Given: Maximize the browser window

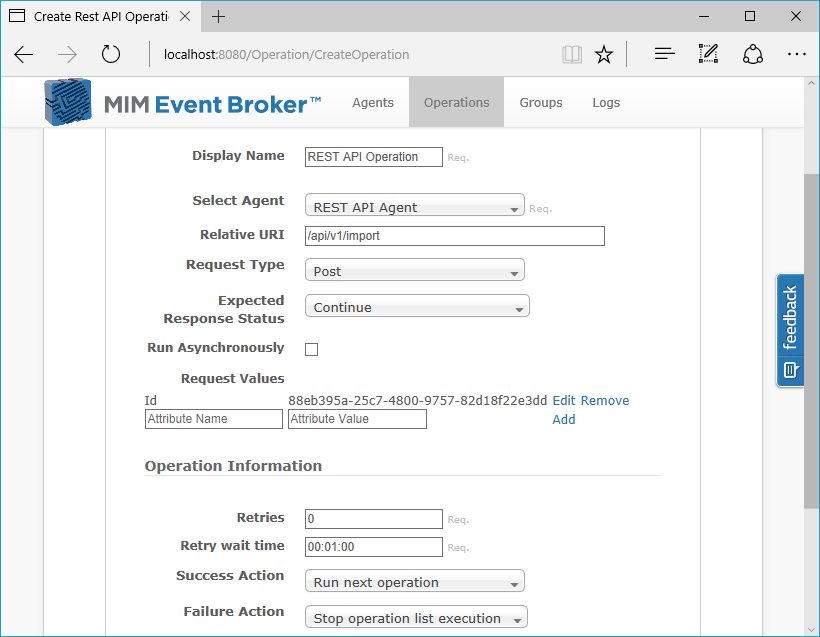Looking at the screenshot, I should click(750, 16).
